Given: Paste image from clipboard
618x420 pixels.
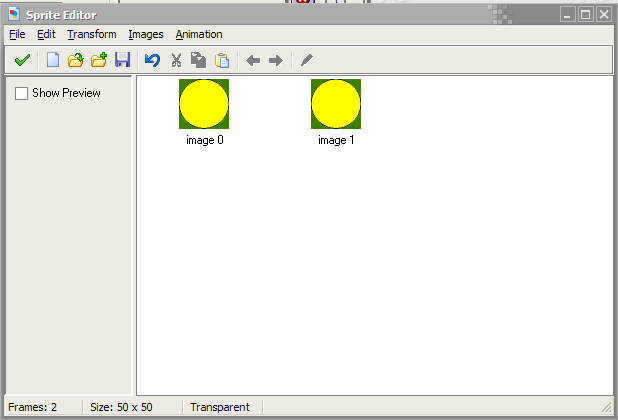Looking at the screenshot, I should (x=222, y=60).
